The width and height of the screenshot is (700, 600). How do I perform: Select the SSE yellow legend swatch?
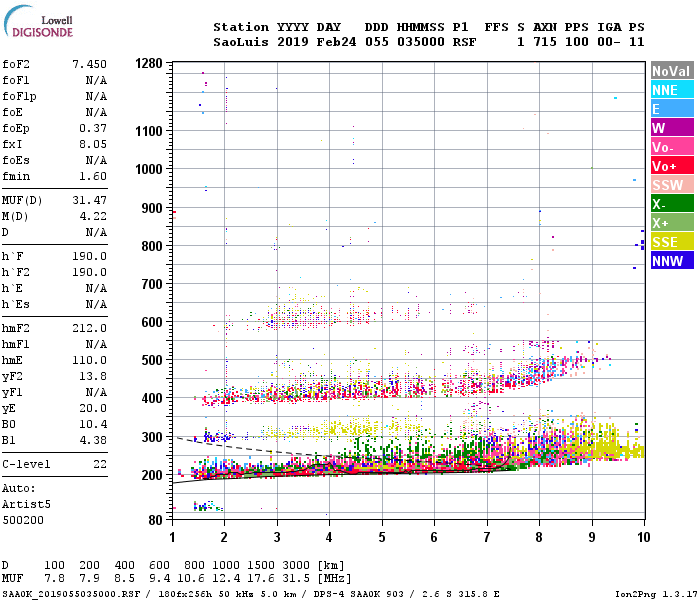point(672,242)
